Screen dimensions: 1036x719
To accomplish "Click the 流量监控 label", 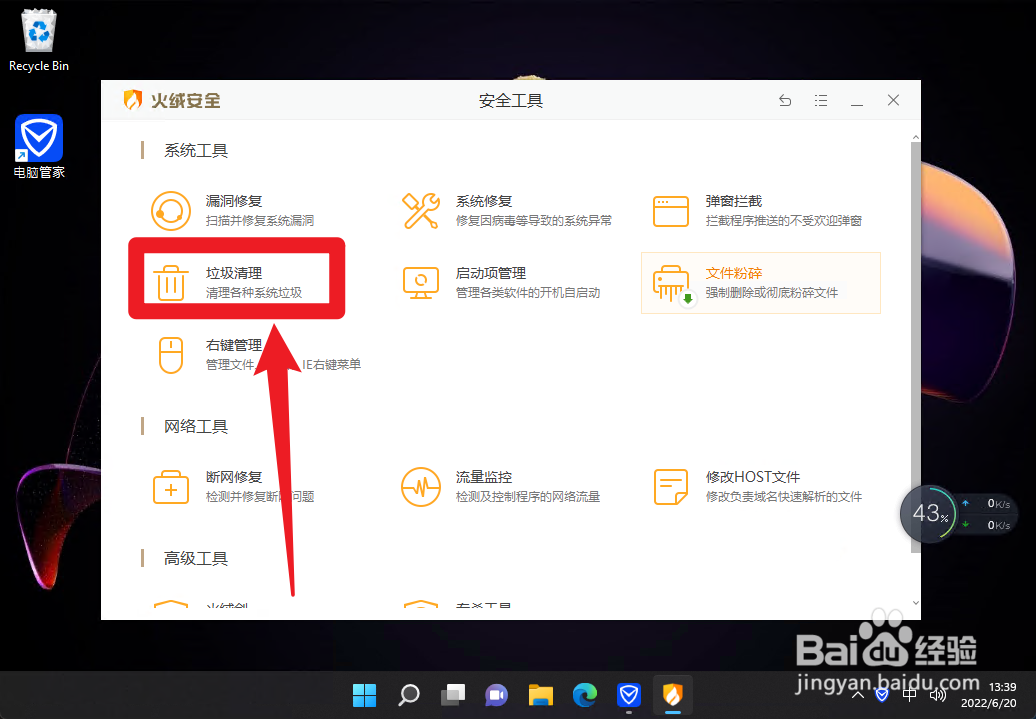I will click(x=484, y=476).
